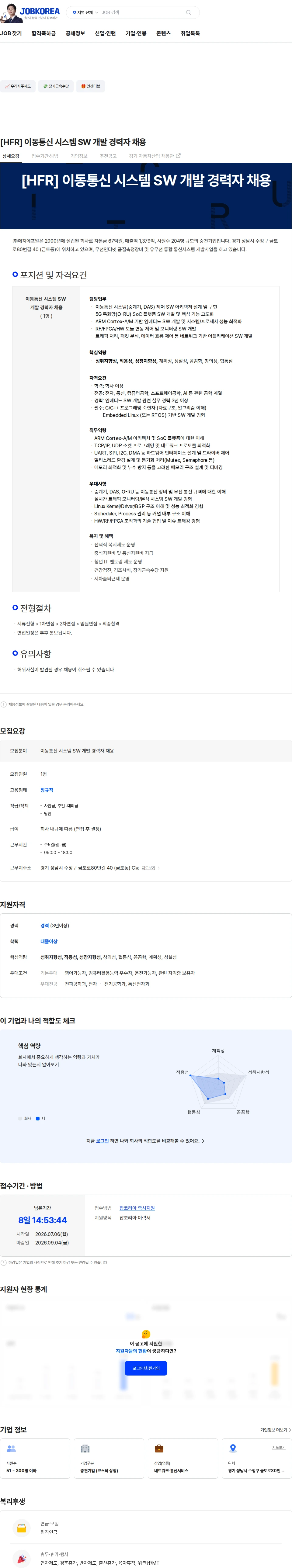This screenshot has width=292, height=1568.
Task: Click the 로그인/회원가입 button
Action: [146, 1368]
